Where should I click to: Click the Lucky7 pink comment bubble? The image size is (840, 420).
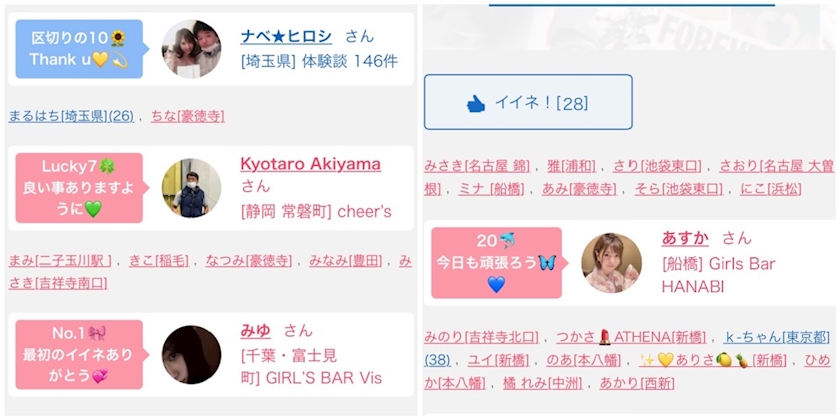(79, 188)
